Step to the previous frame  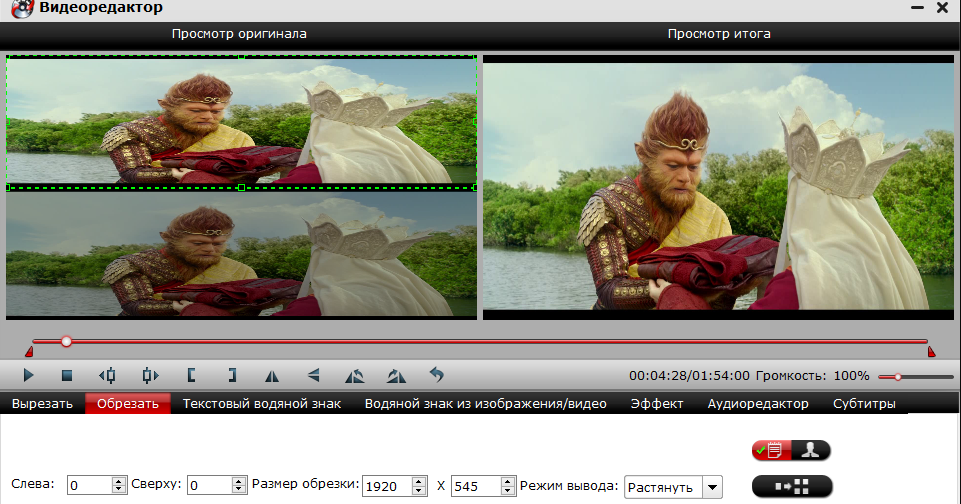pyautogui.click(x=107, y=375)
